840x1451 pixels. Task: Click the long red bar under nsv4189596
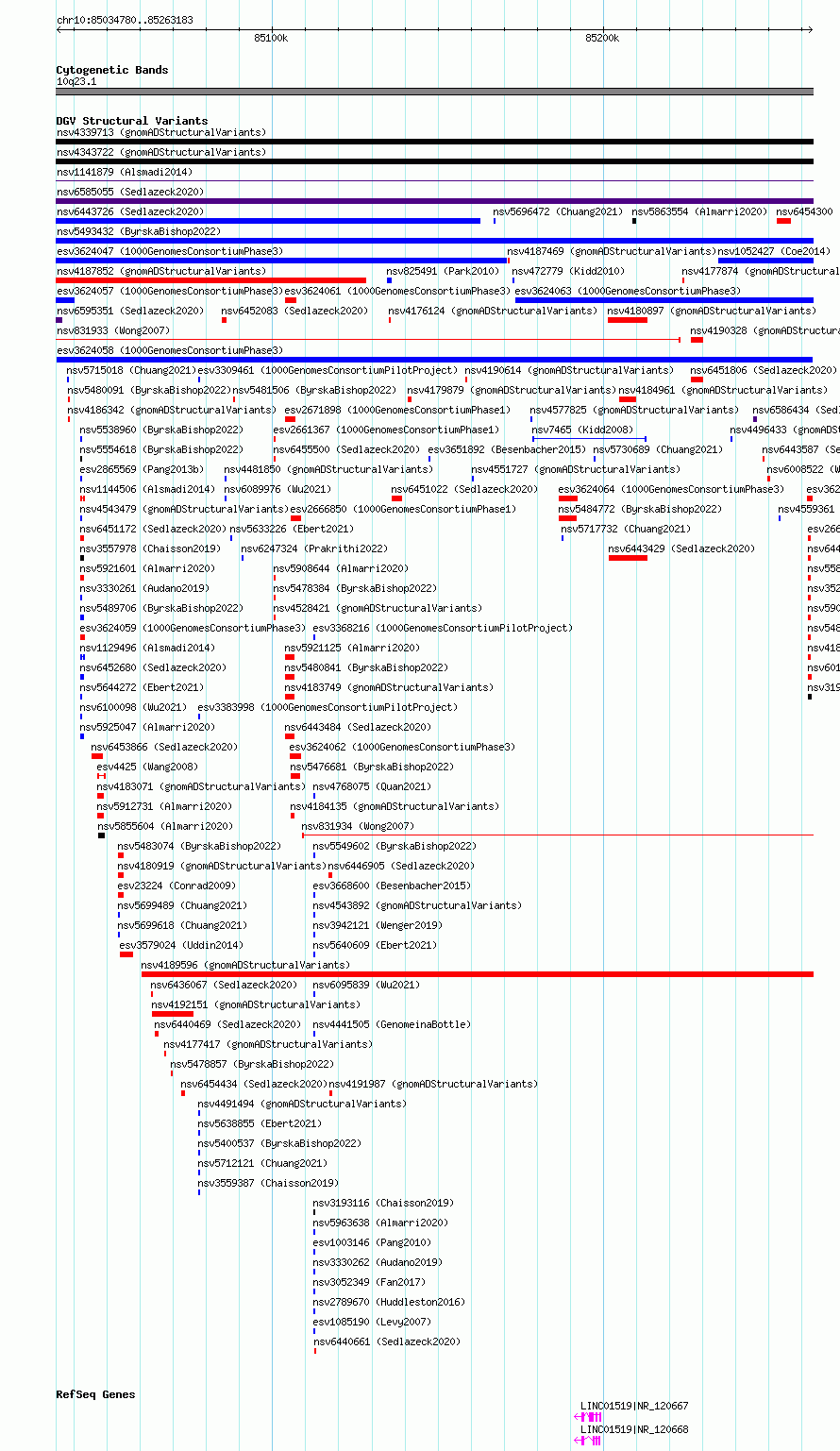click(478, 974)
